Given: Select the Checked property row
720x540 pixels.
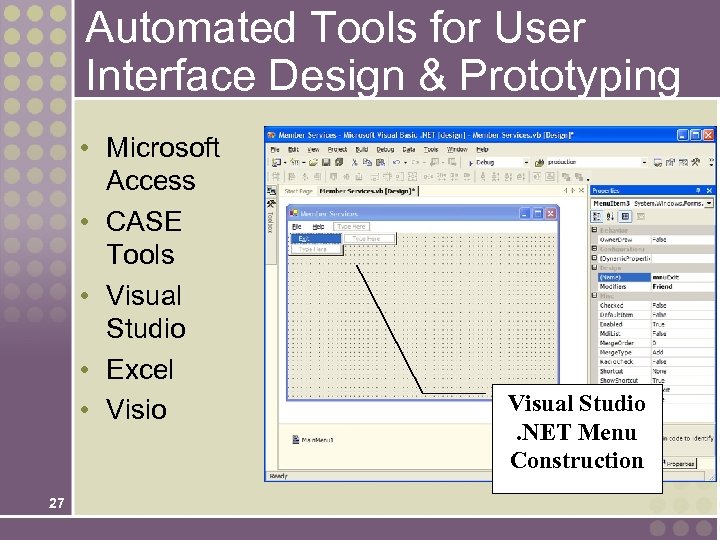Looking at the screenshot, I should click(656, 305).
